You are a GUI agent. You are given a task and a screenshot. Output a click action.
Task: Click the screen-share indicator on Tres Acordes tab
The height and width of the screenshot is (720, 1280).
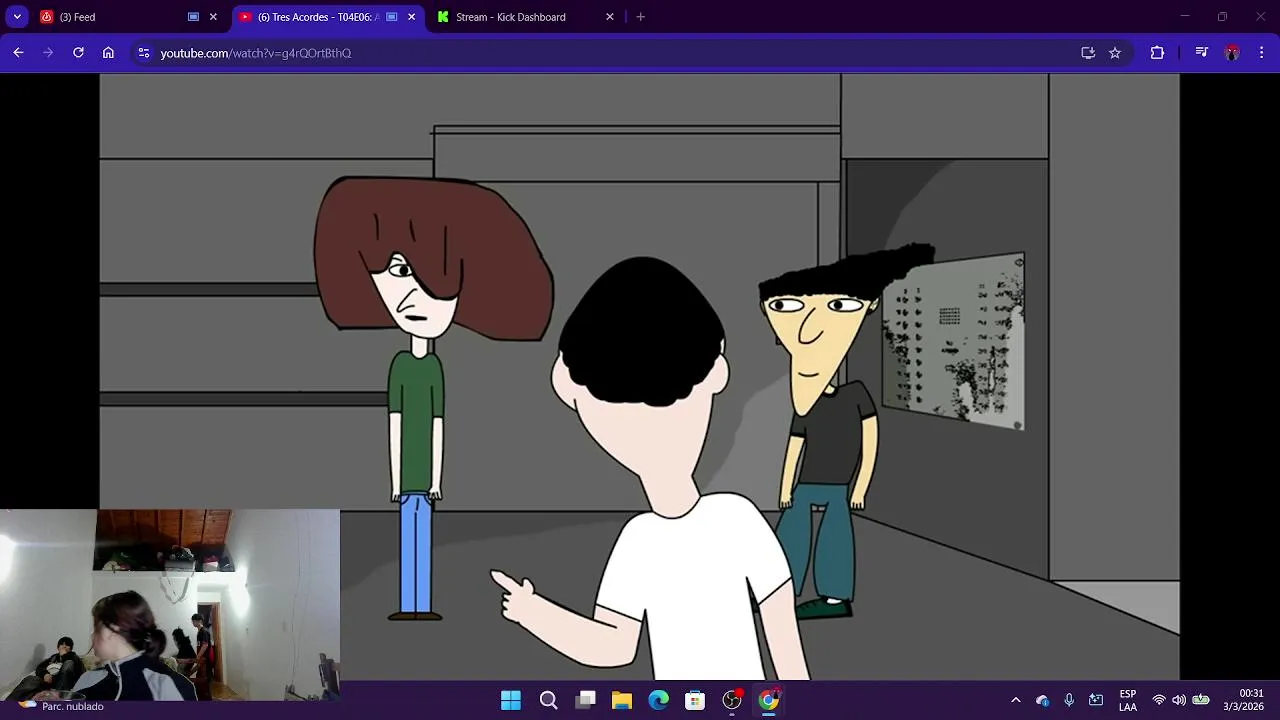(392, 17)
